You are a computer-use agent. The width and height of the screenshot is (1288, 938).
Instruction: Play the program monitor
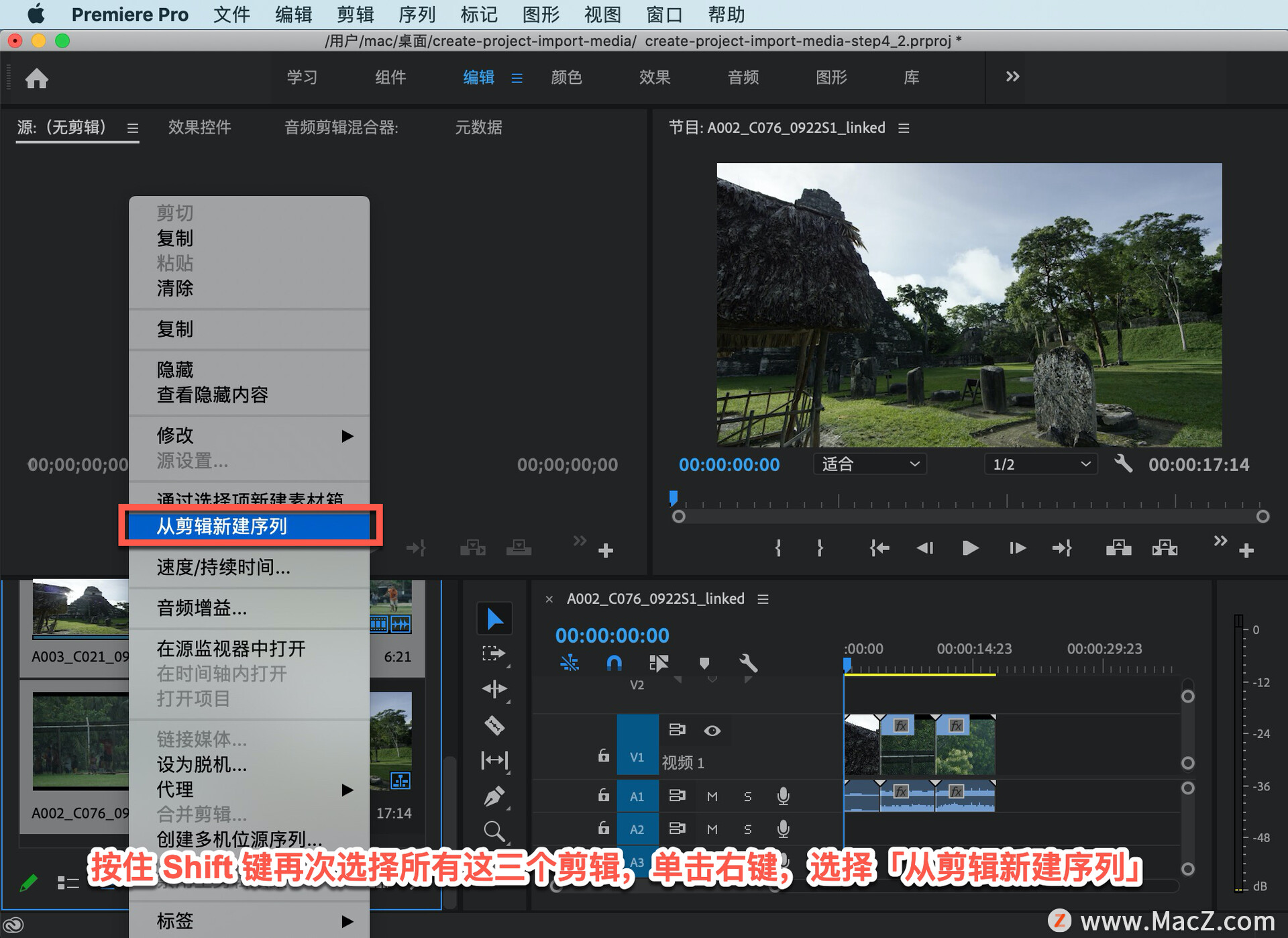[x=970, y=548]
